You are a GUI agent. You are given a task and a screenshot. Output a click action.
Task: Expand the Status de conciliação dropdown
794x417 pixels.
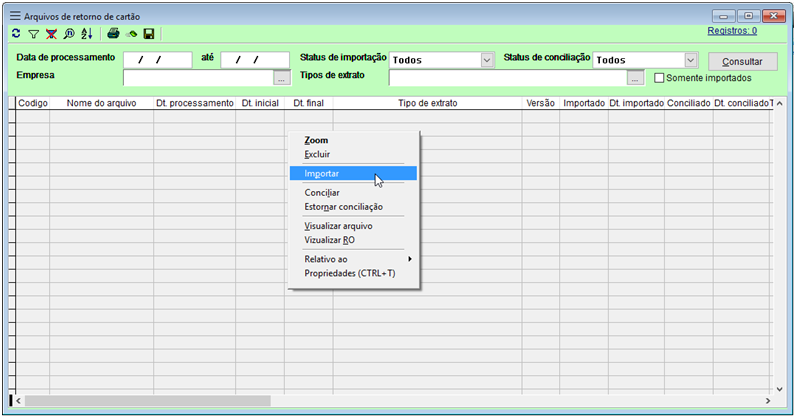click(690, 60)
